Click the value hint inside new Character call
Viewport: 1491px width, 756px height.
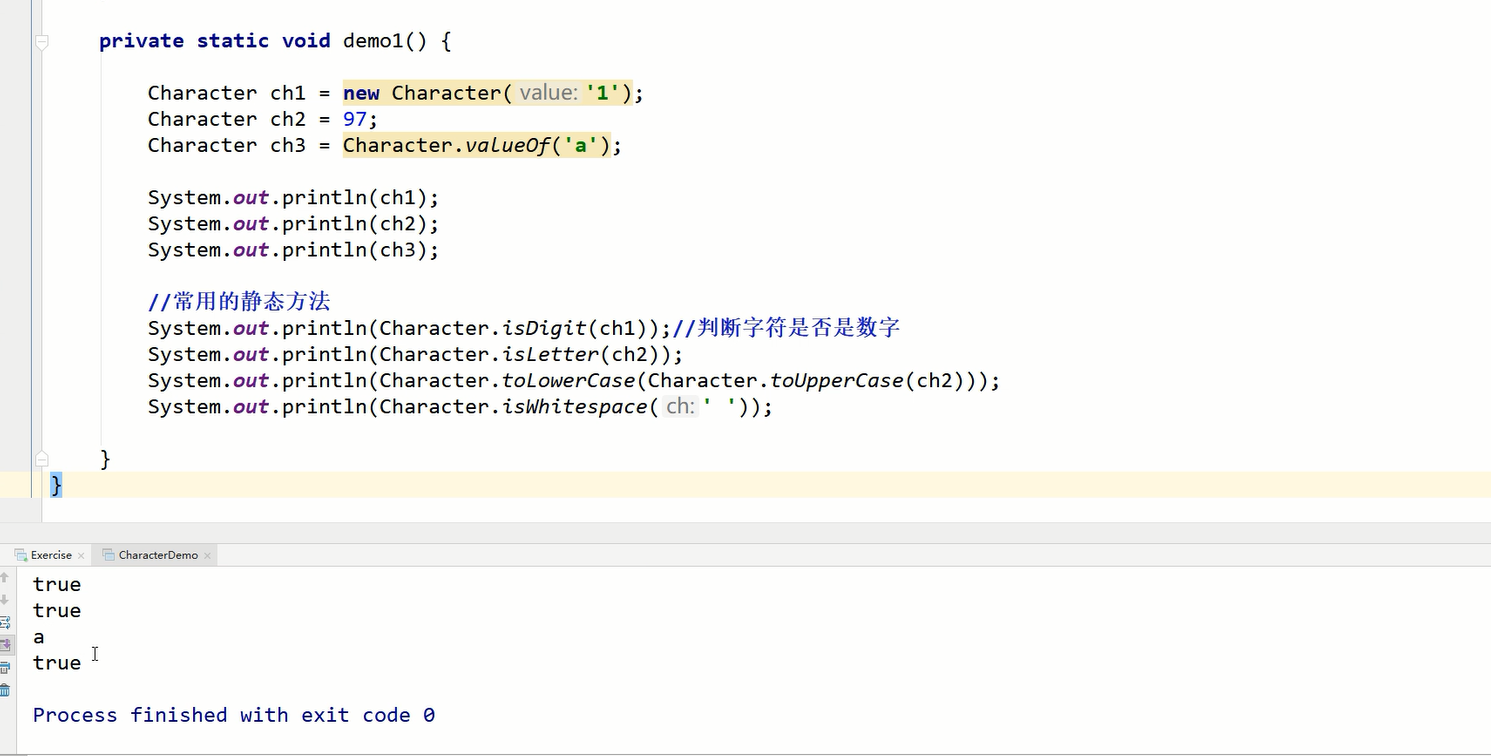point(548,92)
